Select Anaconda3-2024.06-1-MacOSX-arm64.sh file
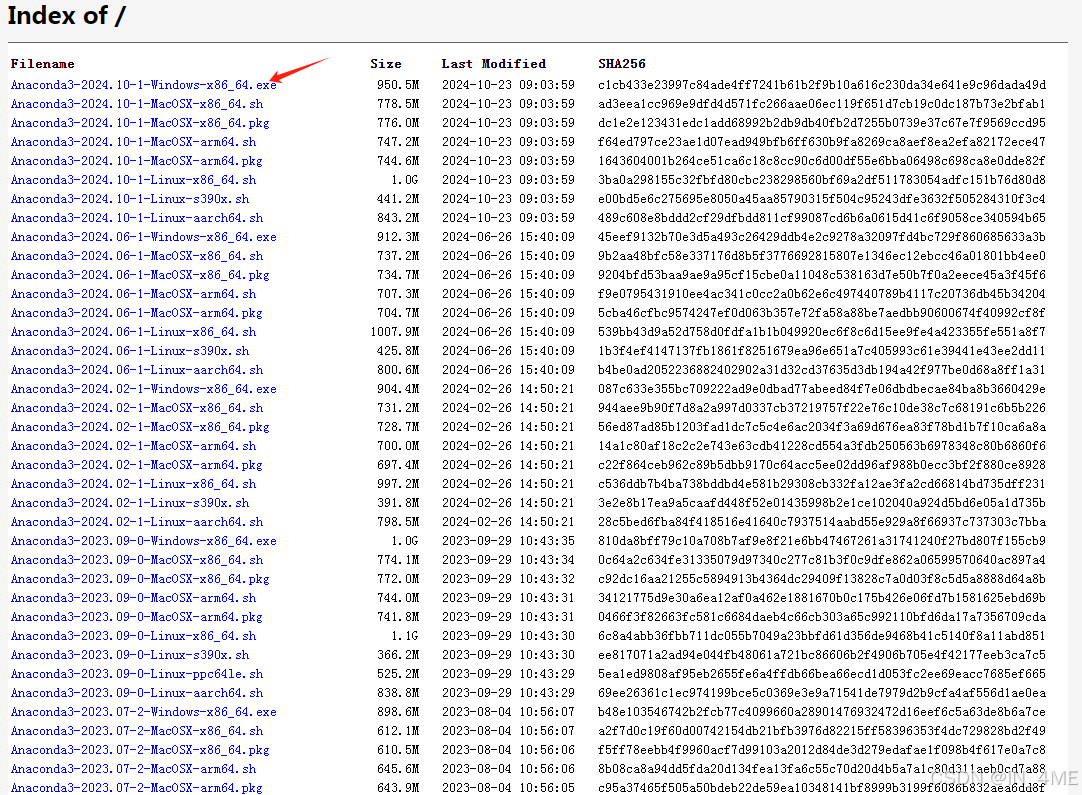Image resolution: width=1082 pixels, height=795 pixels. pyautogui.click(x=133, y=294)
